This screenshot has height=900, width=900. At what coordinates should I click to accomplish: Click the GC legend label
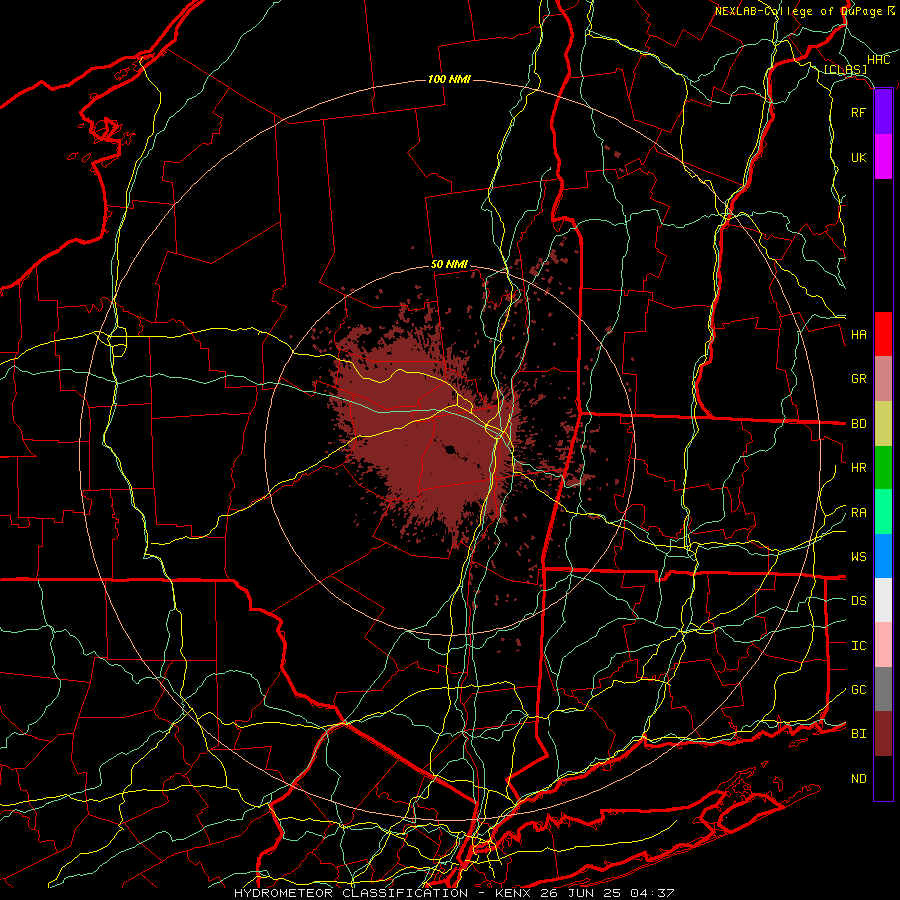pyautogui.click(x=858, y=689)
